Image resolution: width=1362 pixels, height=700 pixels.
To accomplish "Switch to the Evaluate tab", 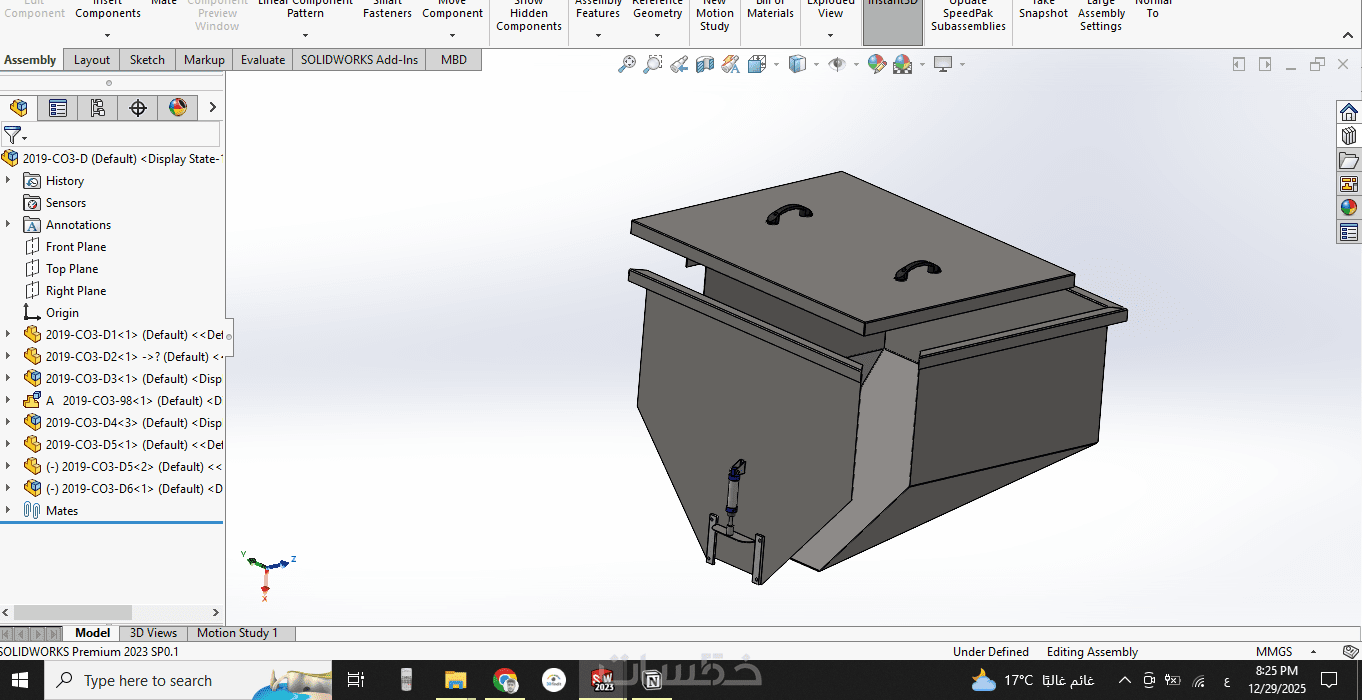I will coord(263,60).
